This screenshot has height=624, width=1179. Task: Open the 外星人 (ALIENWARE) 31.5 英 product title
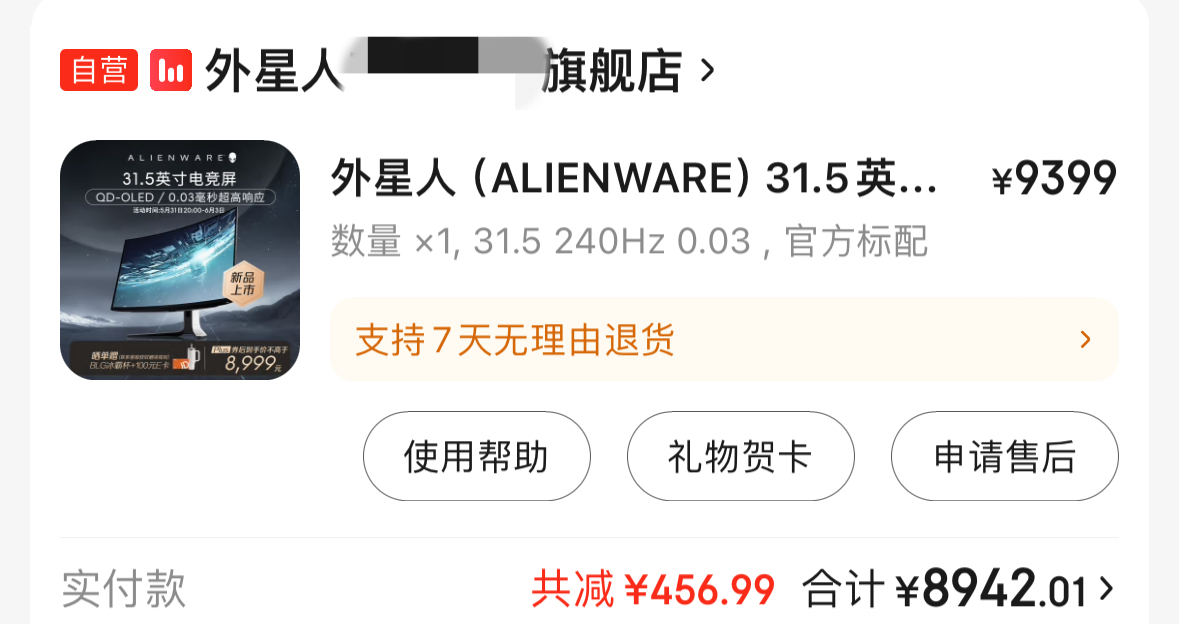[634, 180]
